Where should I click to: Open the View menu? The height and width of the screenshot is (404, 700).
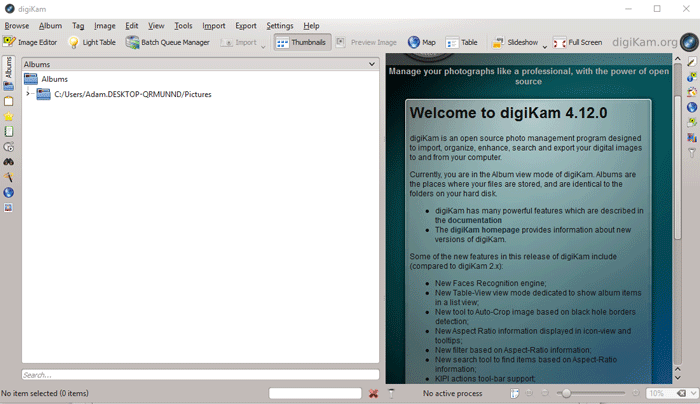[156, 26]
